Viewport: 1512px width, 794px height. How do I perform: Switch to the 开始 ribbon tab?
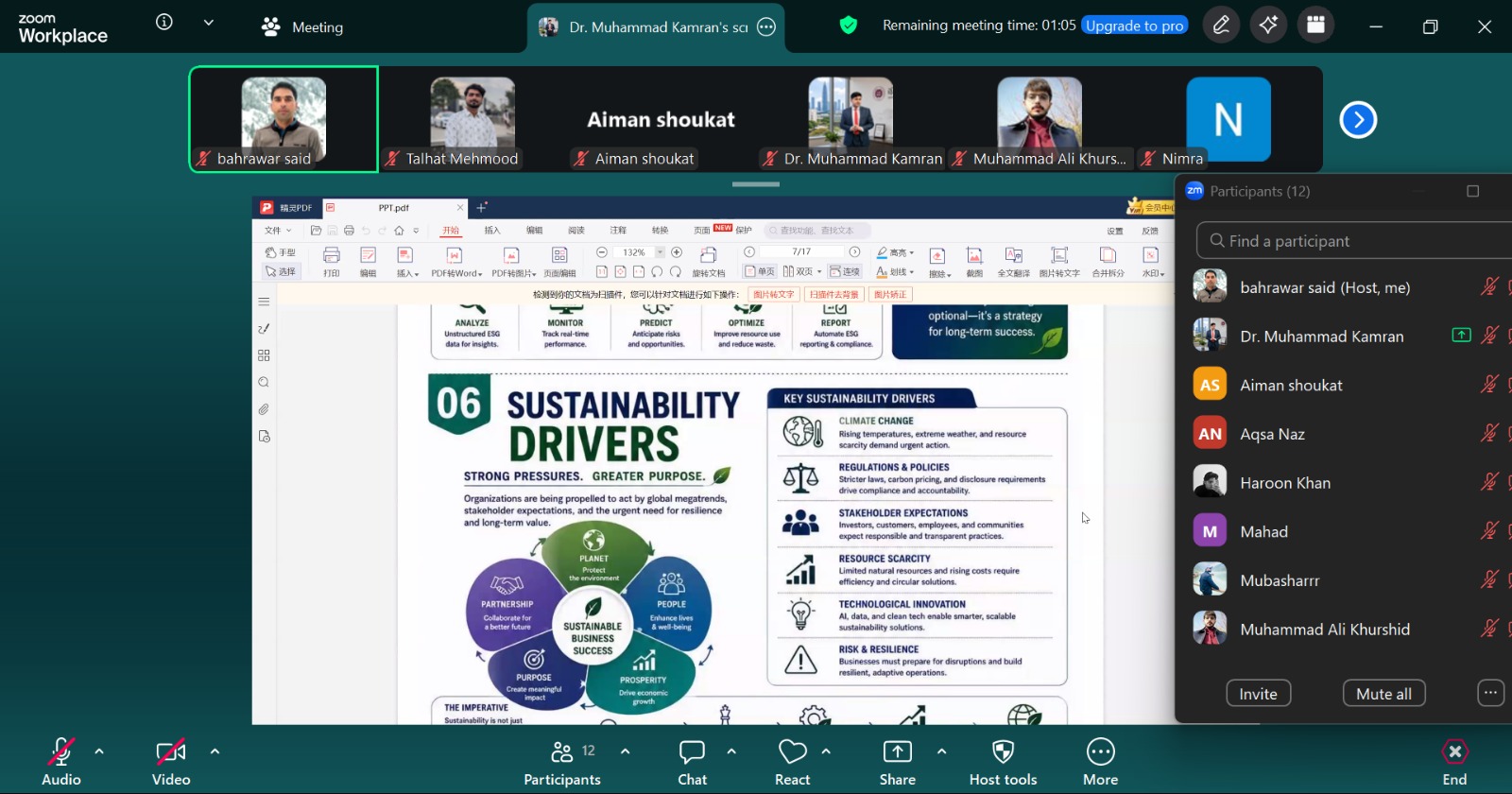[451, 231]
